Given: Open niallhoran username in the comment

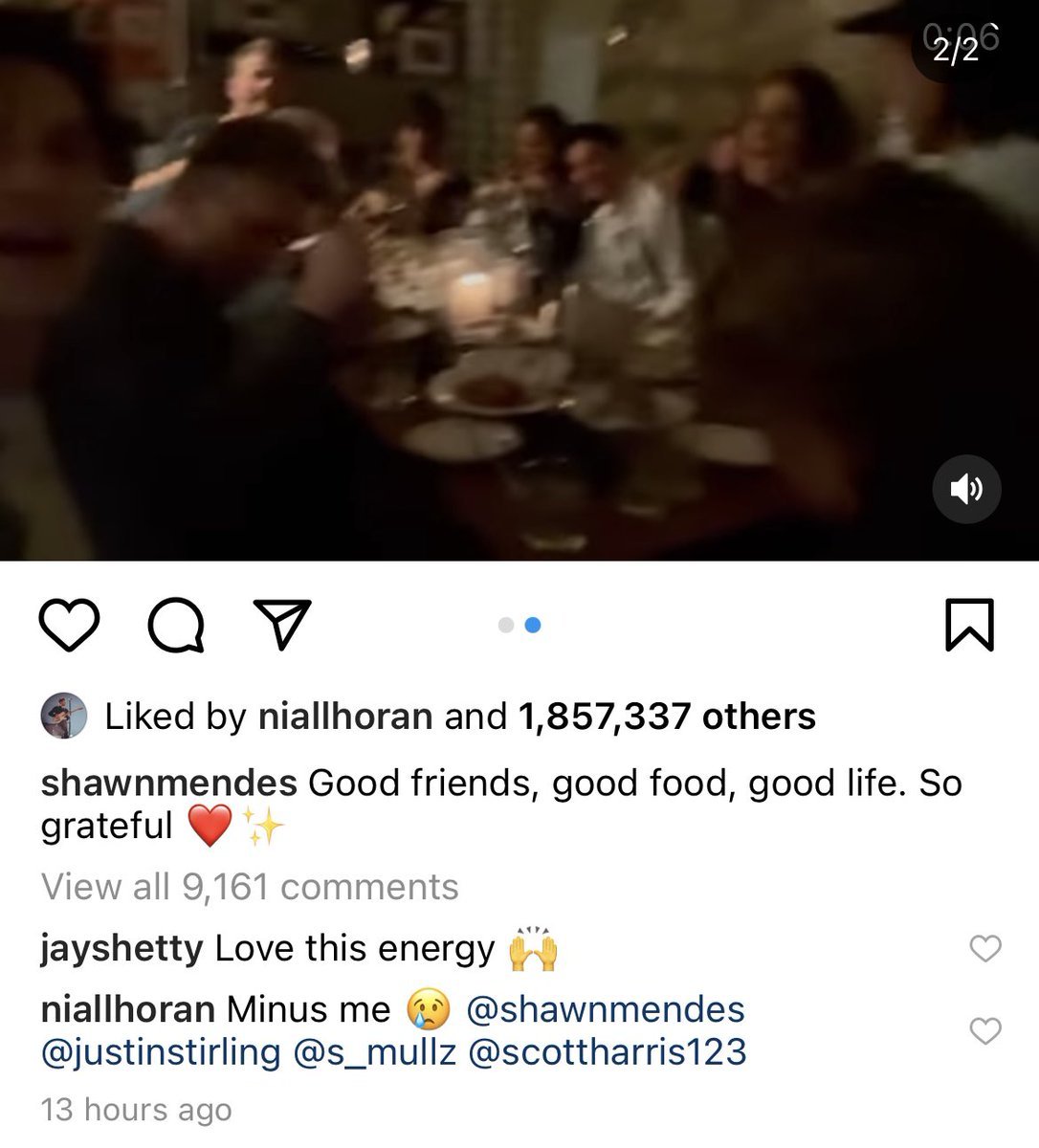Looking at the screenshot, I should [x=128, y=1009].
